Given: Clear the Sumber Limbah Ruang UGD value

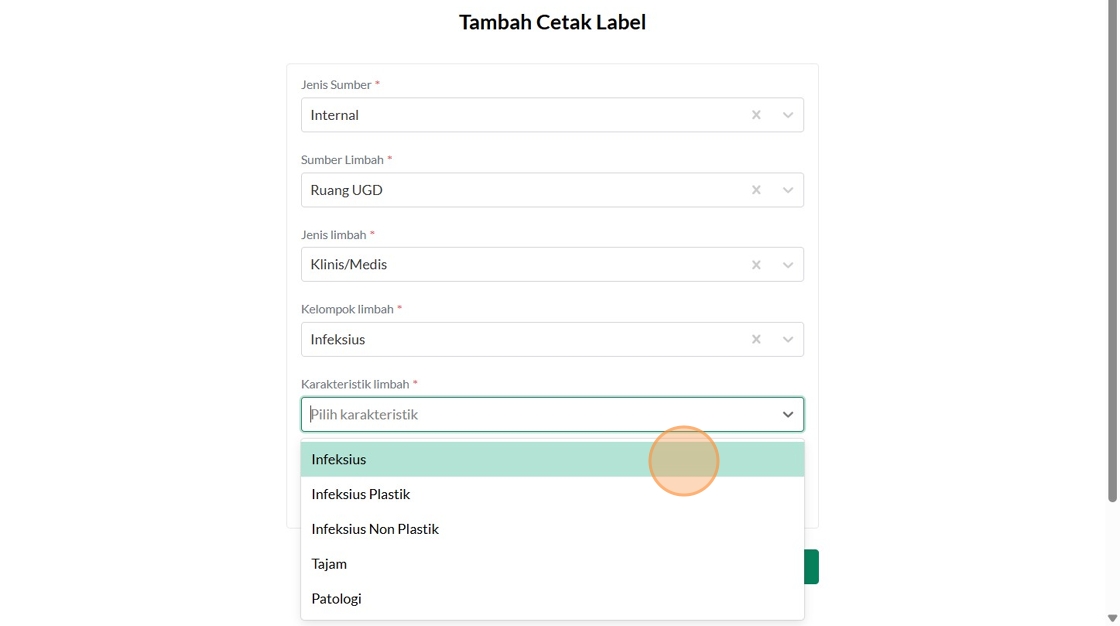Looking at the screenshot, I should pyautogui.click(x=756, y=190).
